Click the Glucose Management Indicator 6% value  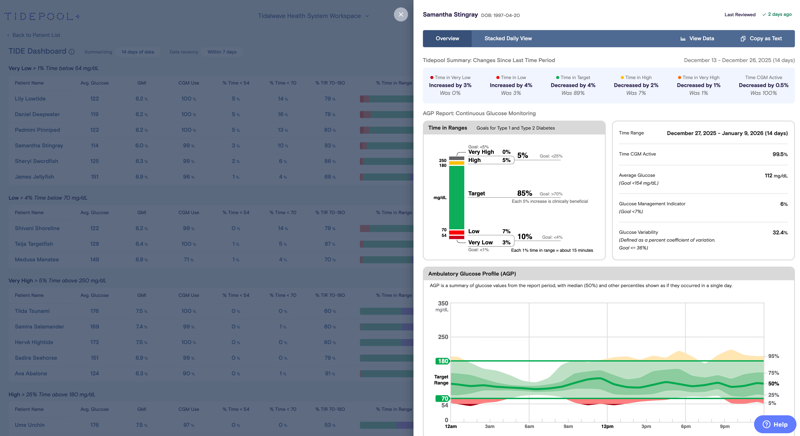click(x=784, y=204)
